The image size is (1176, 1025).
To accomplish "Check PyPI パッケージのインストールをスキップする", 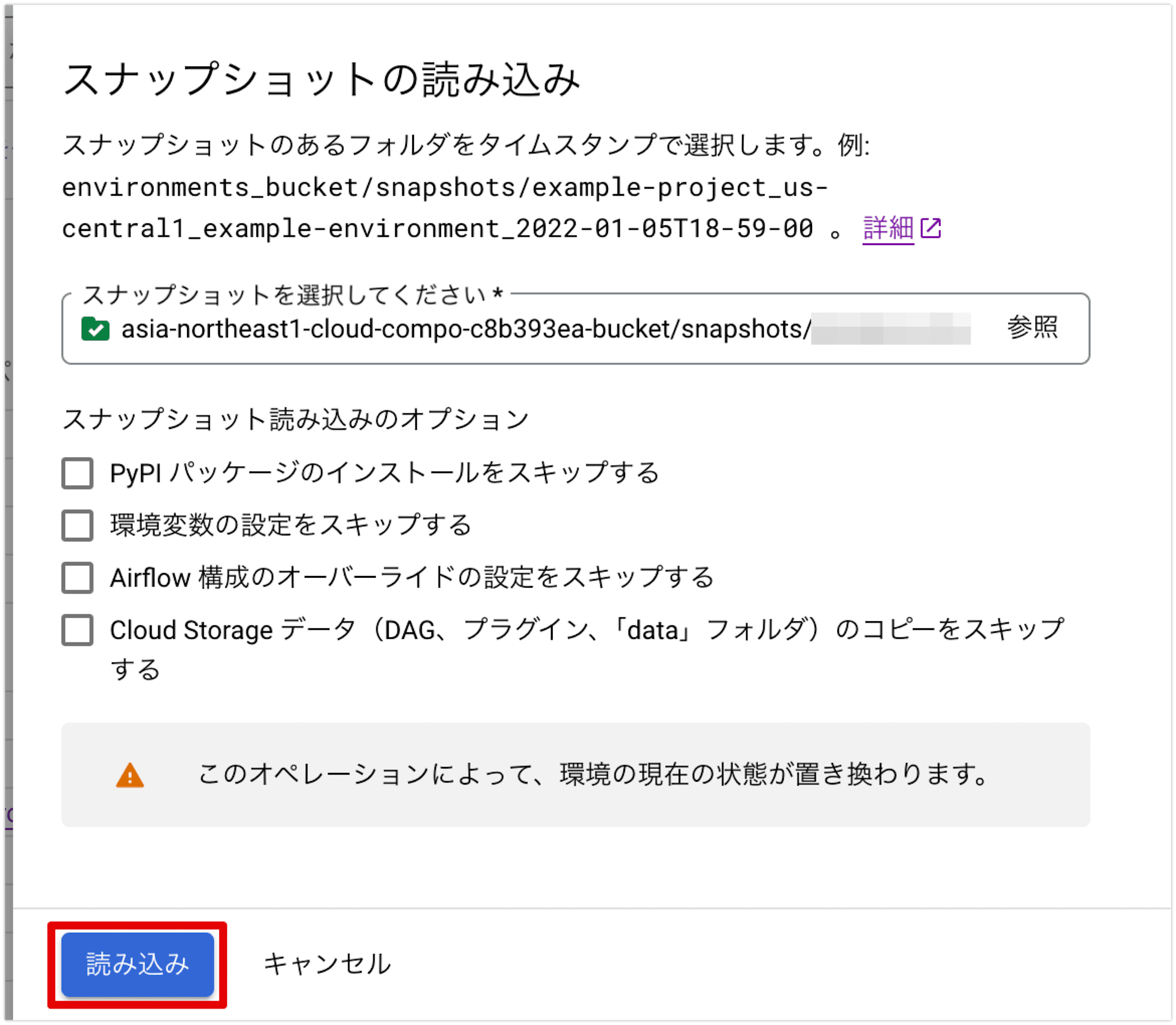I will tap(78, 473).
